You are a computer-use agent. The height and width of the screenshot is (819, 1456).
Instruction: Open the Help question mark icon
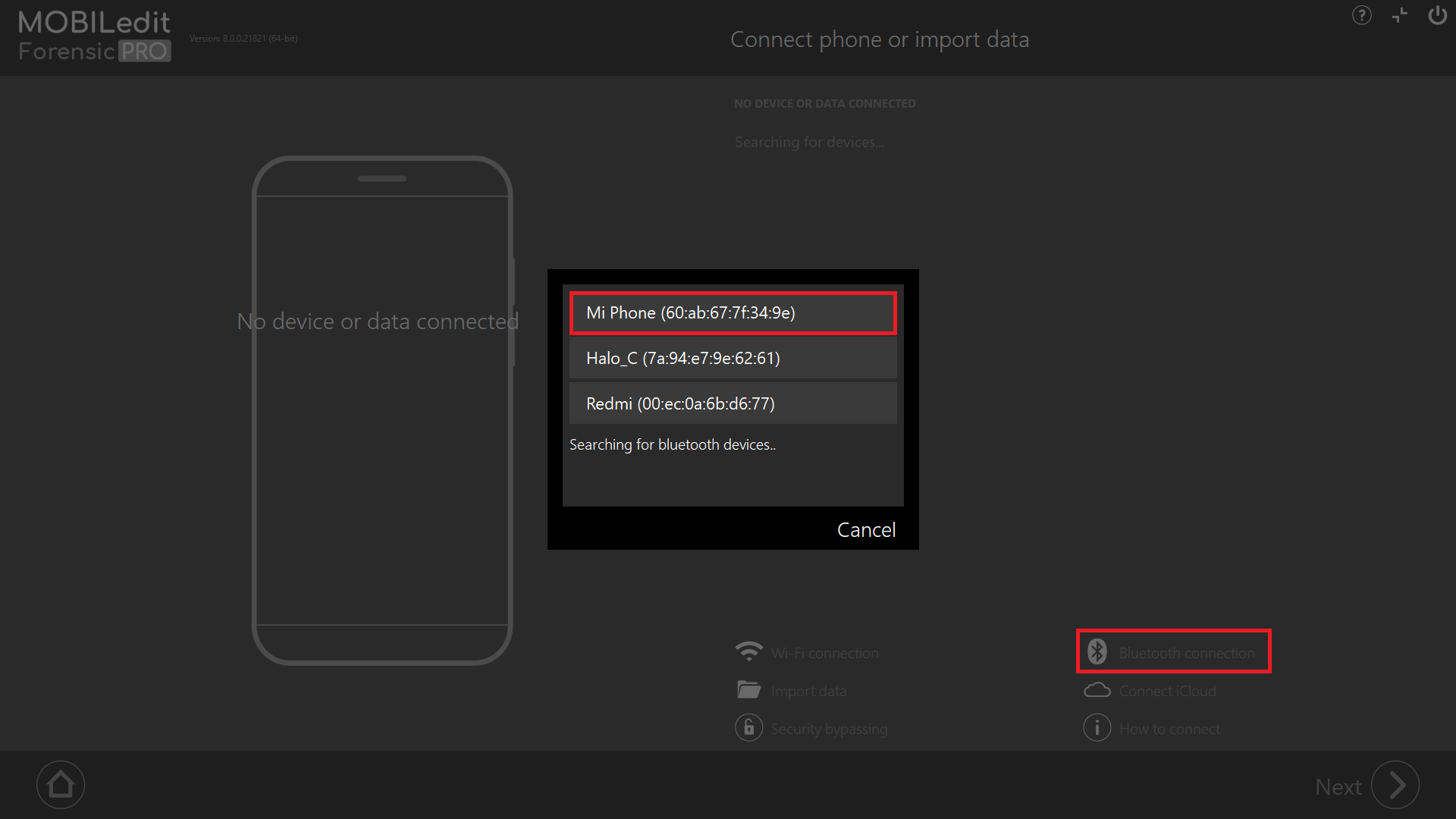pos(1362,15)
